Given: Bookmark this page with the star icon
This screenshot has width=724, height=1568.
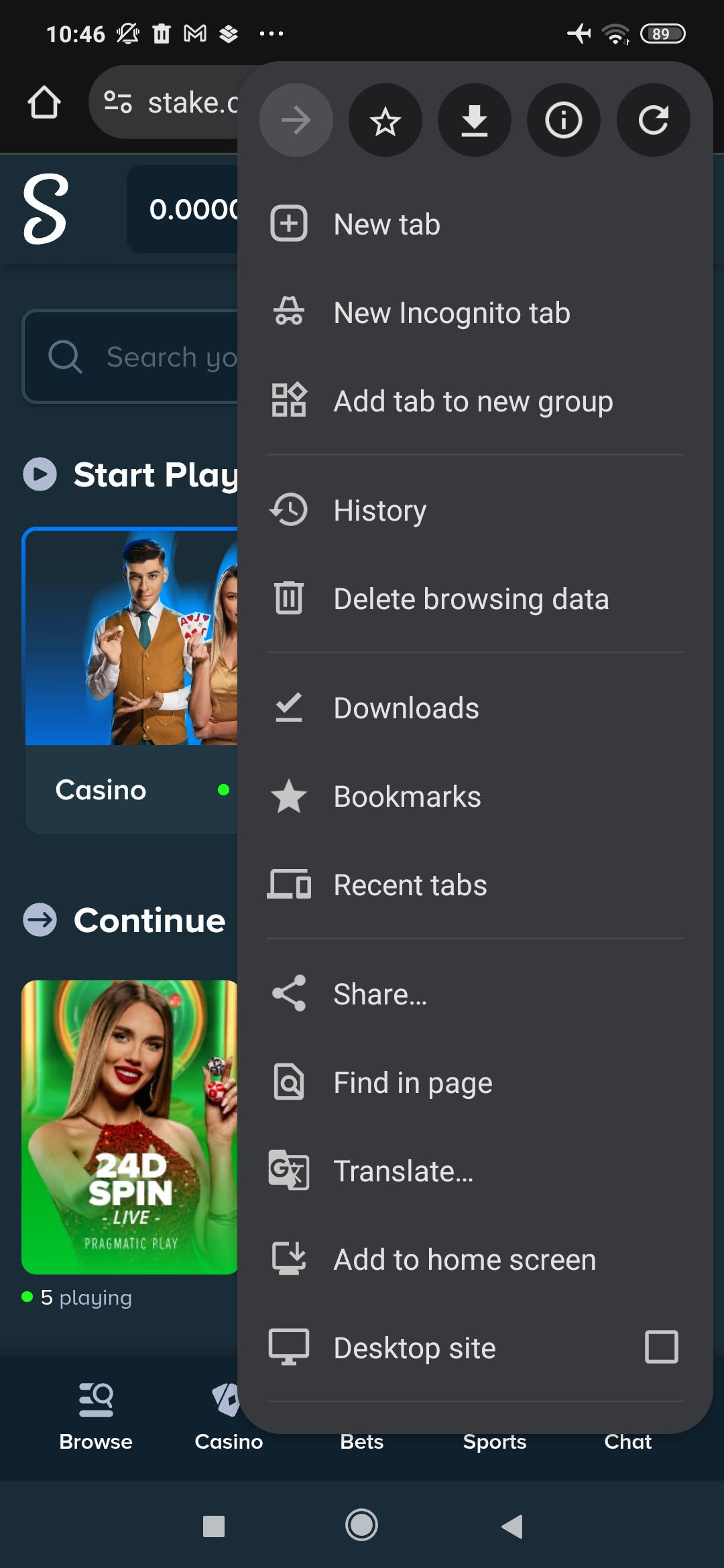Looking at the screenshot, I should 385,121.
